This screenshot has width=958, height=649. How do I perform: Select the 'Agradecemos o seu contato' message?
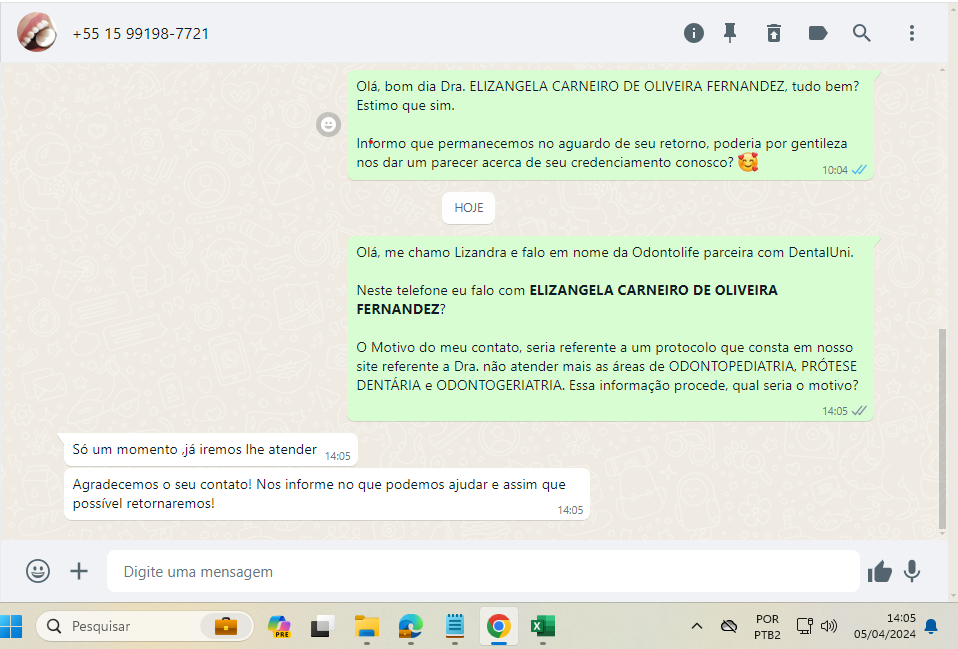click(327, 494)
